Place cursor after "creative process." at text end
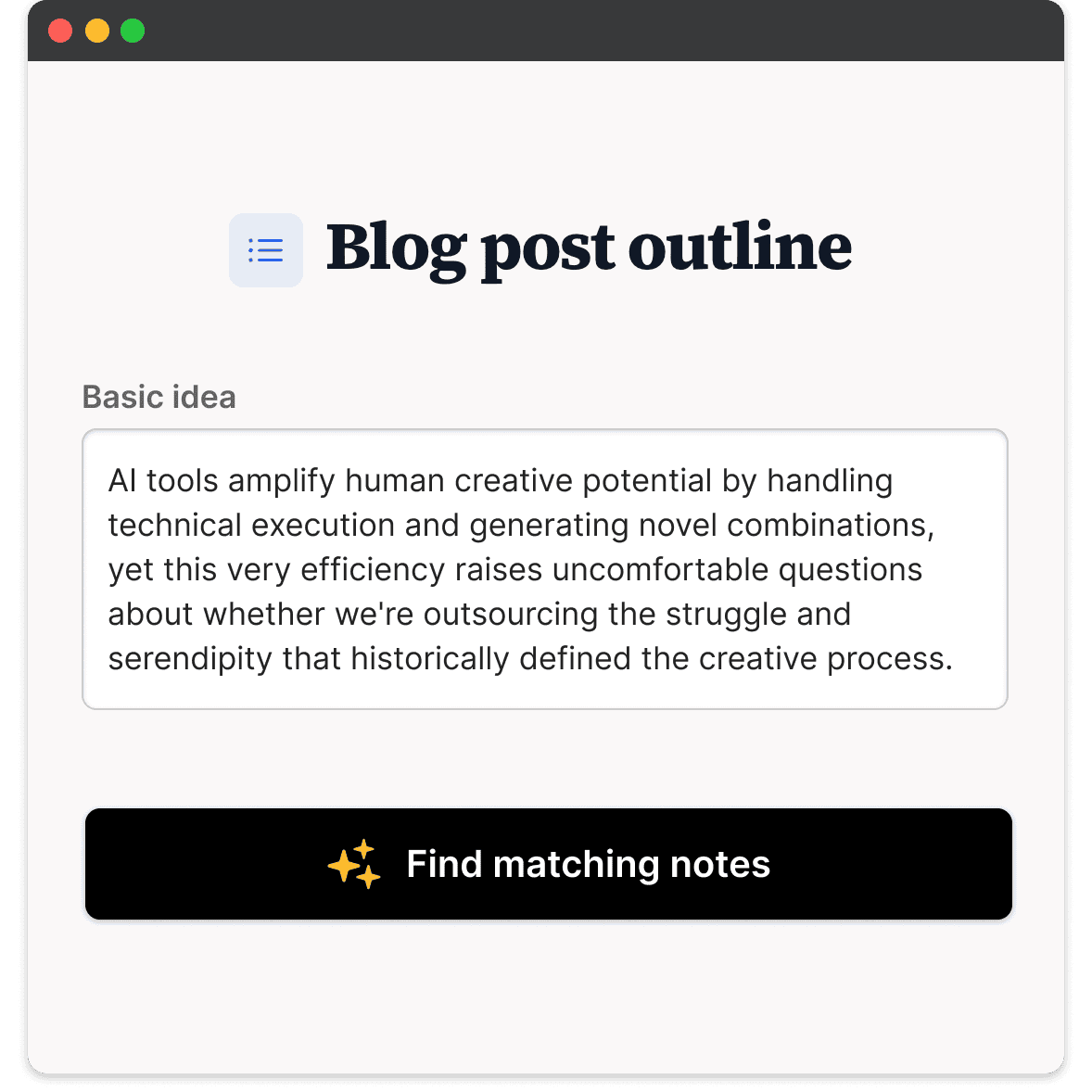1092x1092 pixels. pyautogui.click(x=954, y=658)
